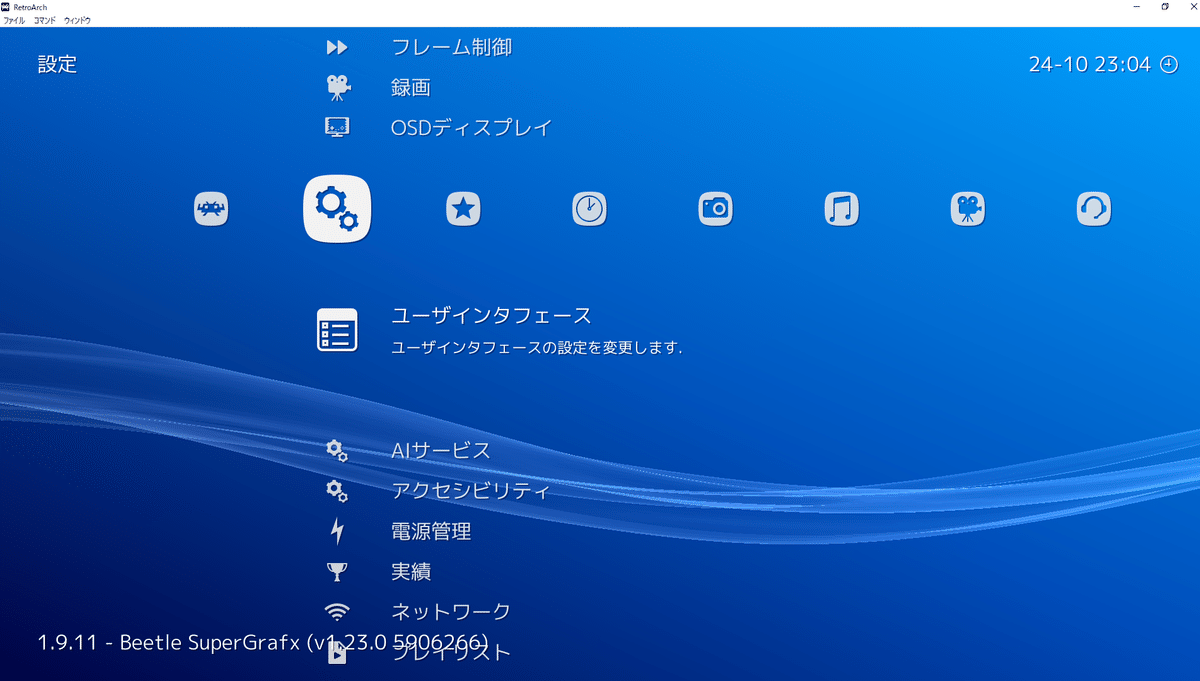
Task: Click the 録画 recording camera icon
Action: pyautogui.click(x=338, y=88)
